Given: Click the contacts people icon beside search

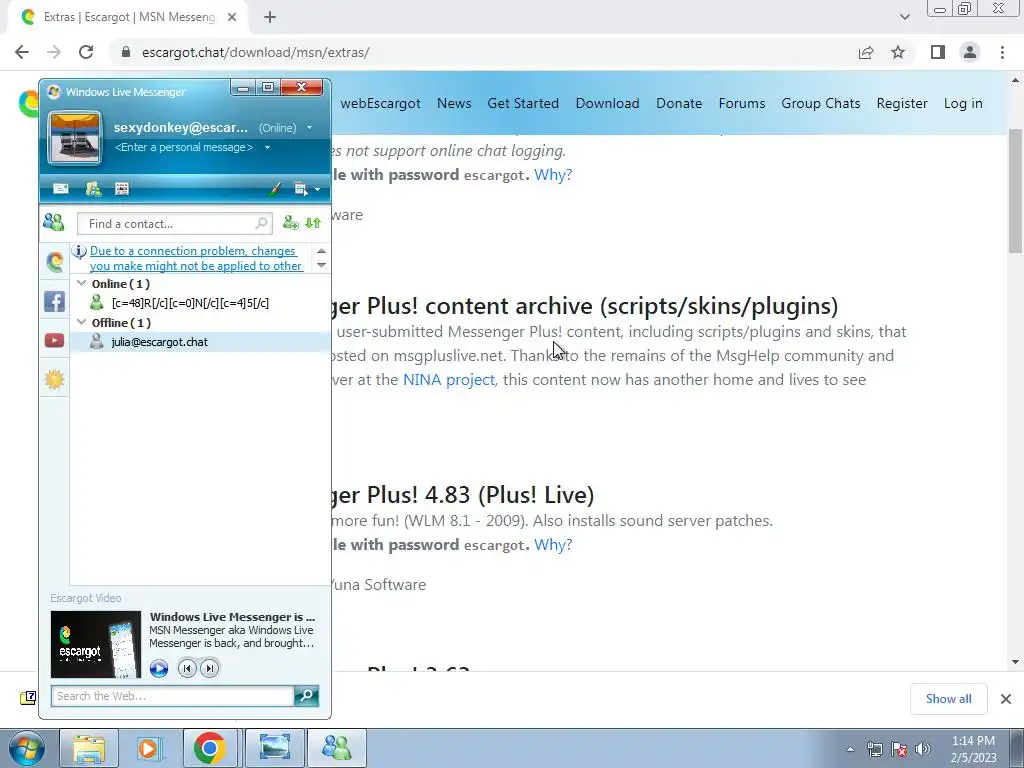Looking at the screenshot, I should (x=54, y=223).
